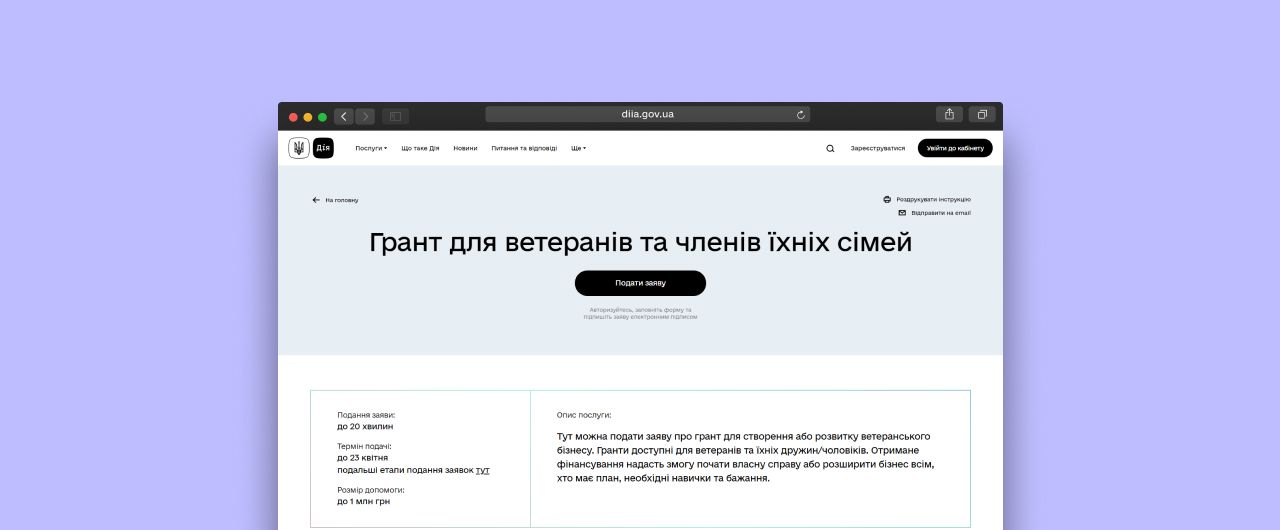Open site search with magnifier icon
Image resolution: width=1280 pixels, height=530 pixels.
click(830, 148)
